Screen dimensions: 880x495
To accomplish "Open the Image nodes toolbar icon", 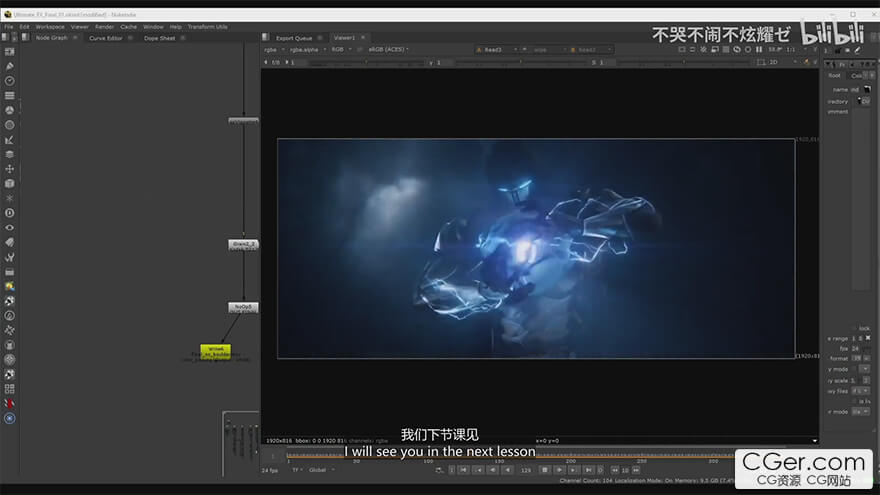I will 10,52.
